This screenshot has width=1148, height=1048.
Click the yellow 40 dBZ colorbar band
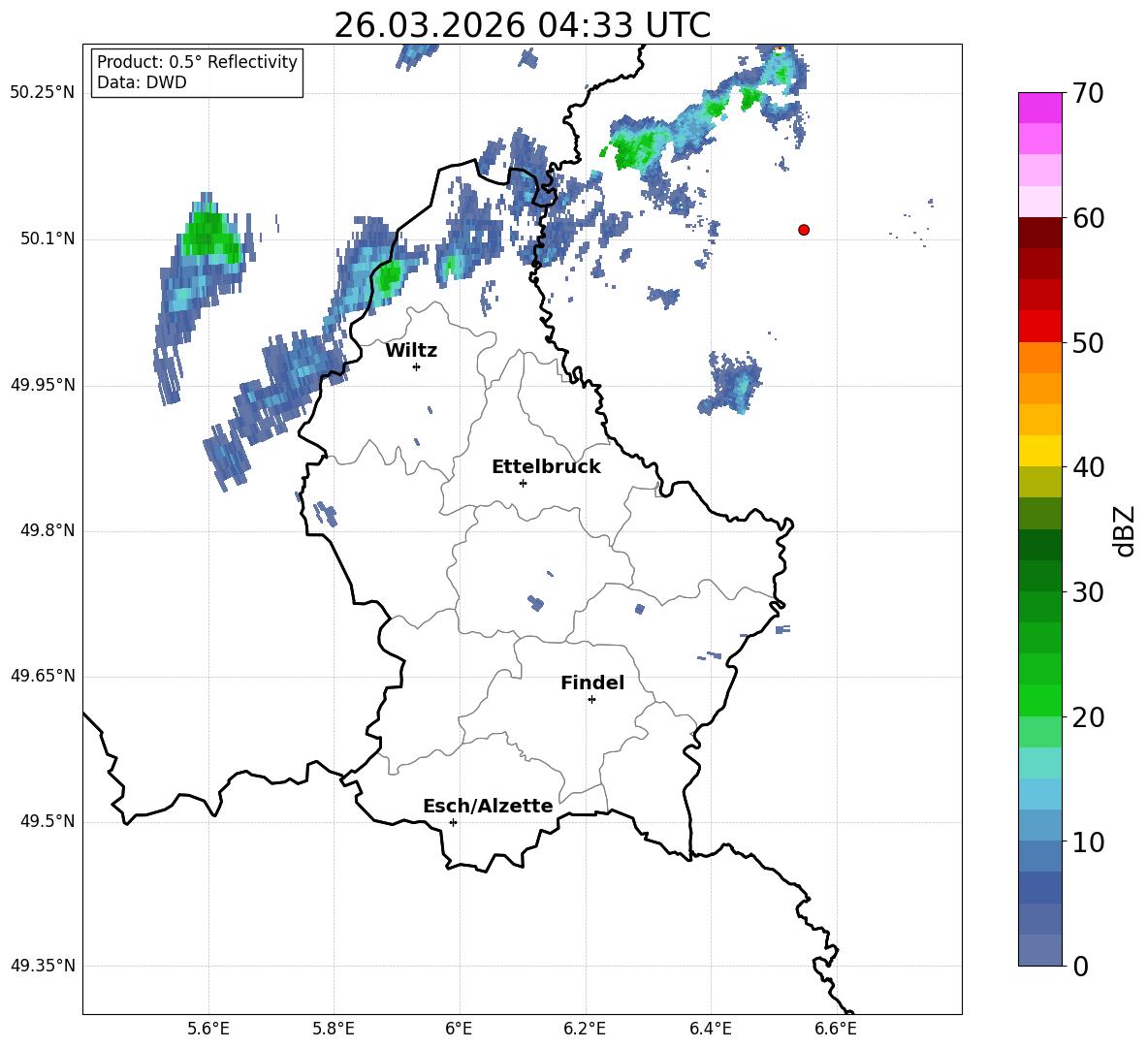click(x=1039, y=451)
